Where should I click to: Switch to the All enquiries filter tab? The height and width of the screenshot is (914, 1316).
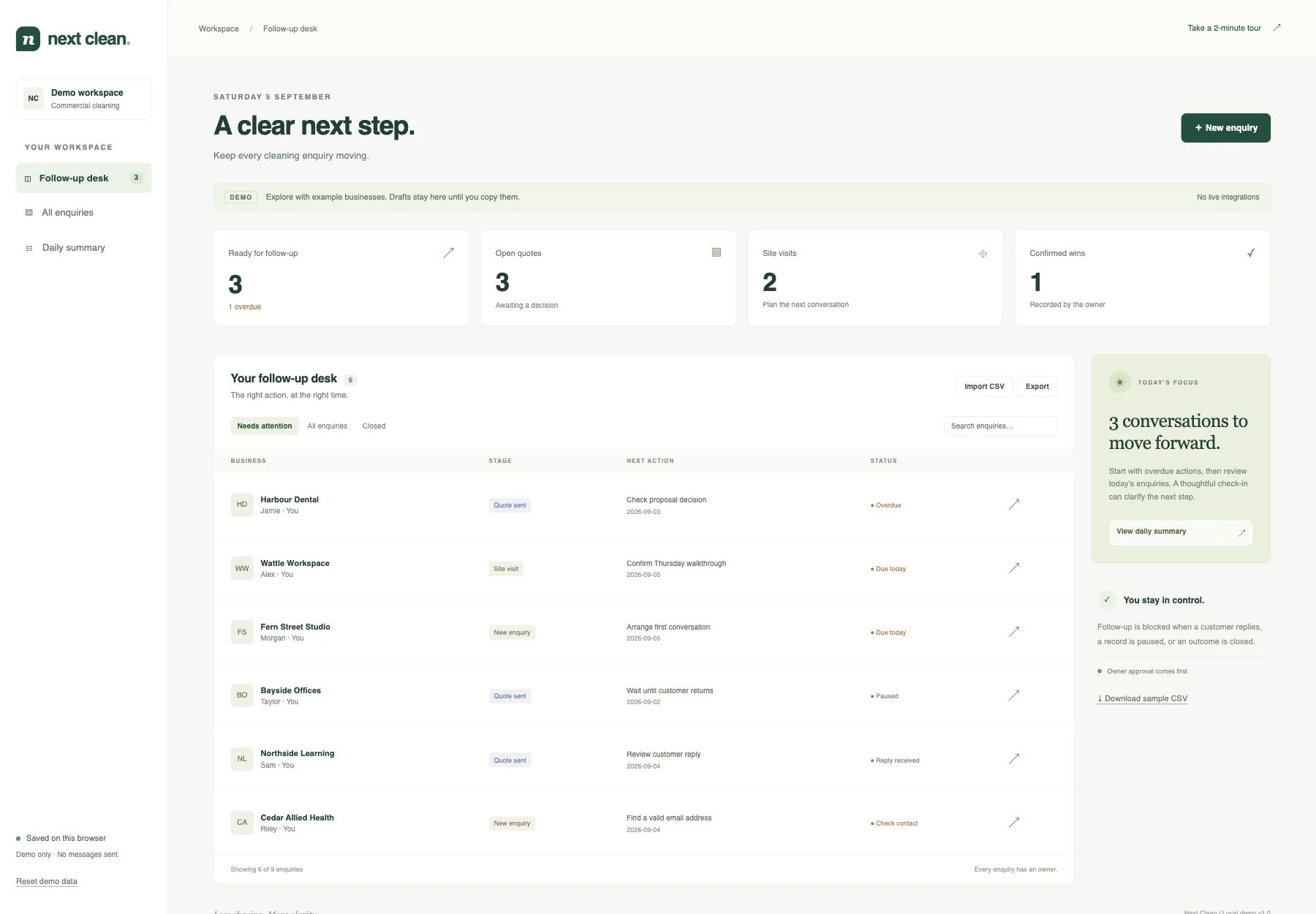coord(328,426)
